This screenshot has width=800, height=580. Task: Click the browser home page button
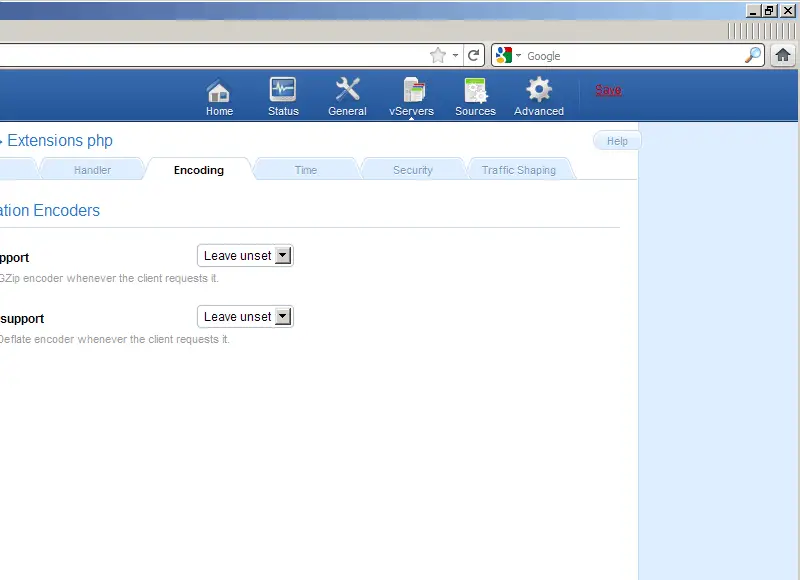coord(784,56)
